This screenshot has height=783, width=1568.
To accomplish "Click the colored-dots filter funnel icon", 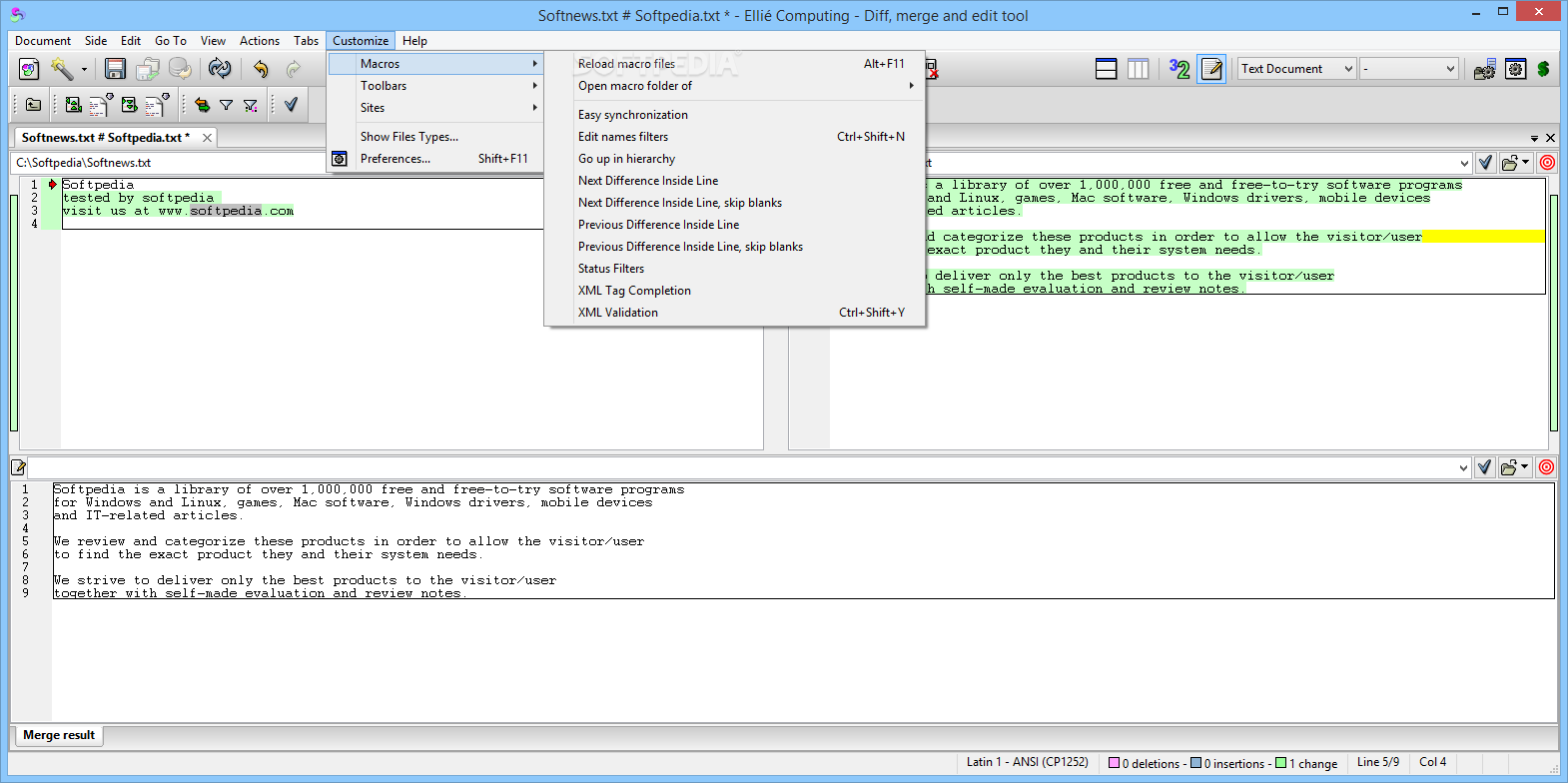I will tap(251, 104).
